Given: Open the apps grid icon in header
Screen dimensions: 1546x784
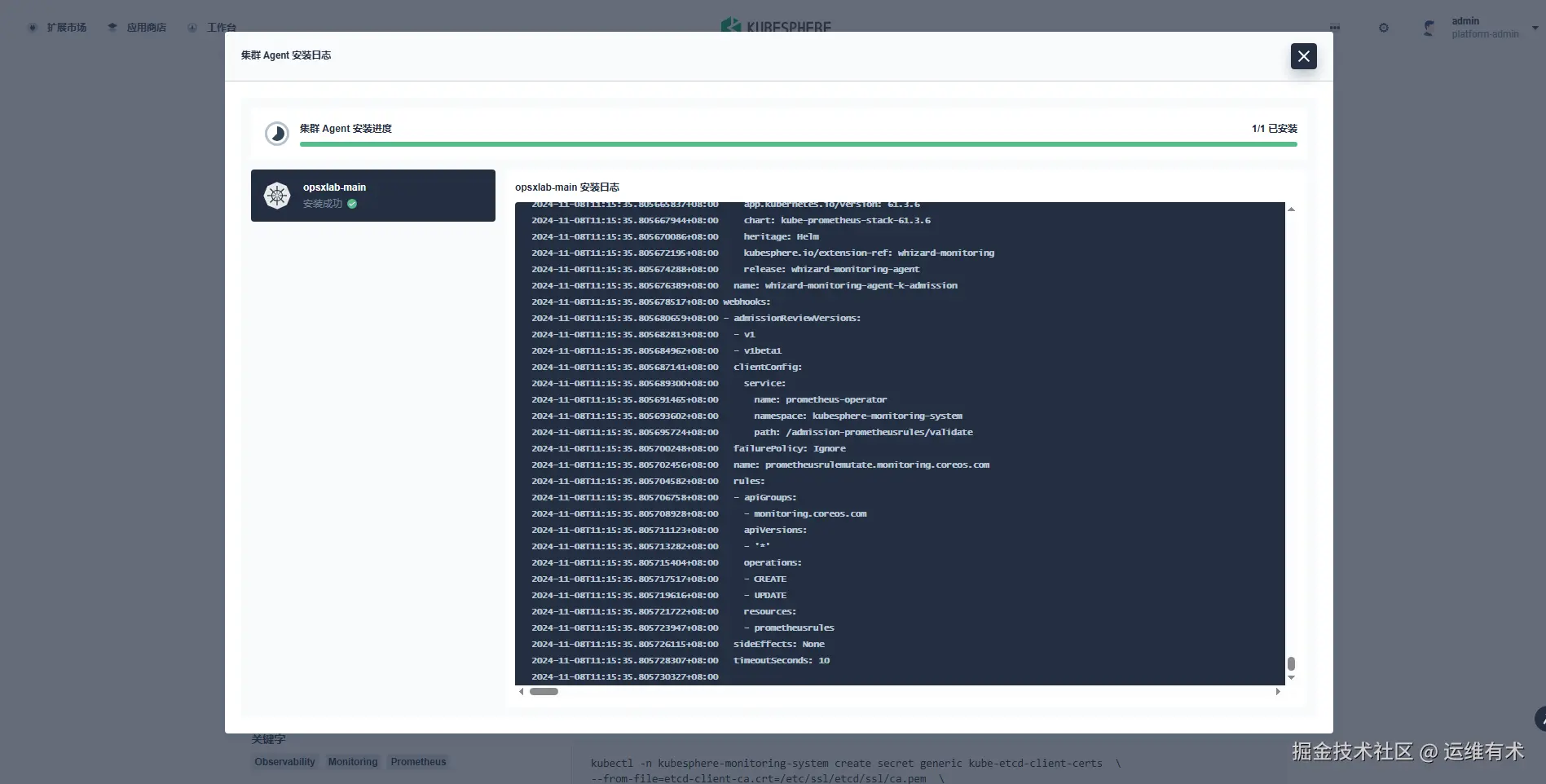Looking at the screenshot, I should pyautogui.click(x=1334, y=28).
